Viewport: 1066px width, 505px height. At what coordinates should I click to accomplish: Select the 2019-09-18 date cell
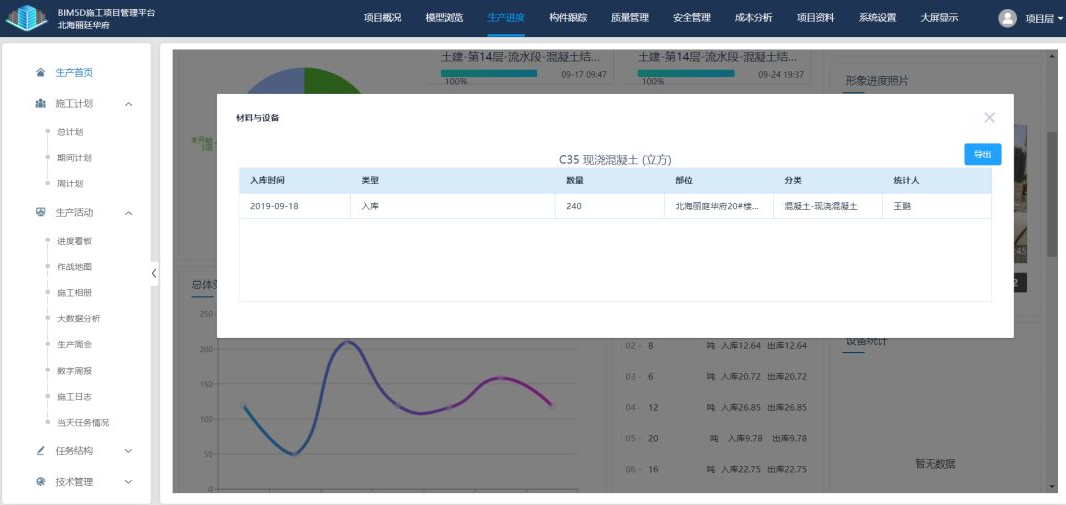coord(294,206)
